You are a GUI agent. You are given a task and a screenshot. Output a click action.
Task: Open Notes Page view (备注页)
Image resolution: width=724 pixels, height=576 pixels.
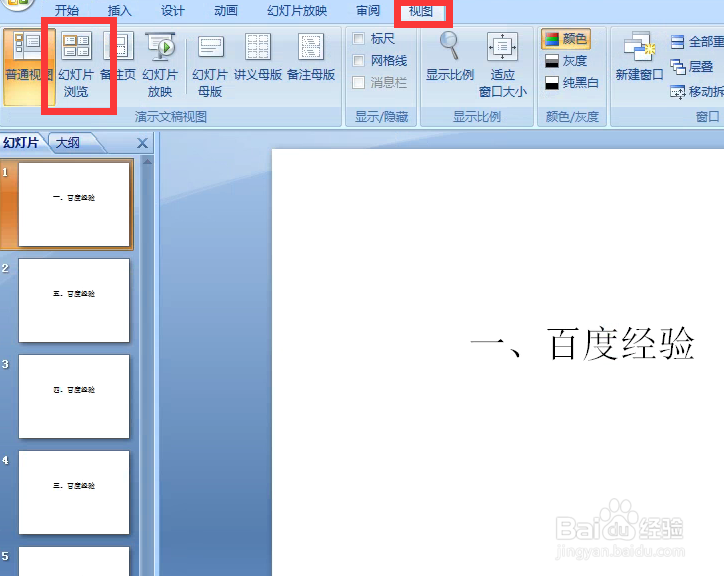[118, 56]
